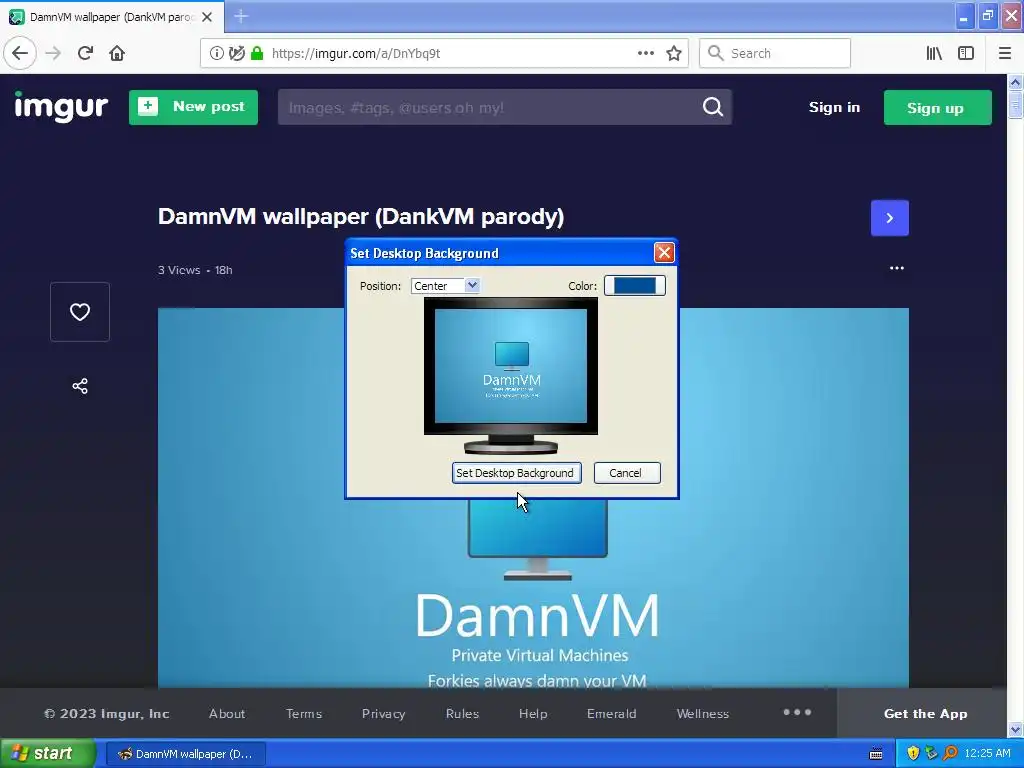Open a new browser tab

241,16
